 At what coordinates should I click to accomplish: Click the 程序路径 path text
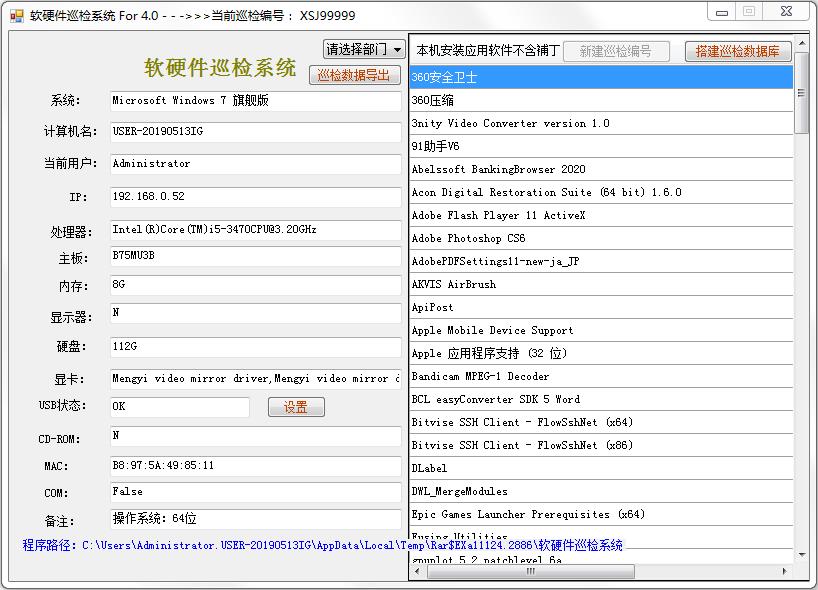(x=322, y=546)
